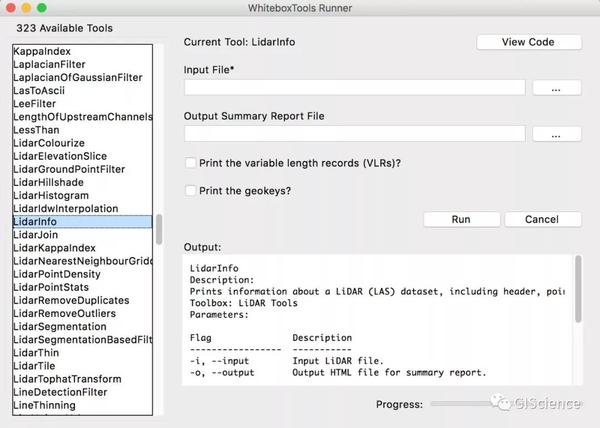Image resolution: width=600 pixels, height=428 pixels.
Task: Choose LidarGroundPointFilter from the list
Action: point(69,170)
